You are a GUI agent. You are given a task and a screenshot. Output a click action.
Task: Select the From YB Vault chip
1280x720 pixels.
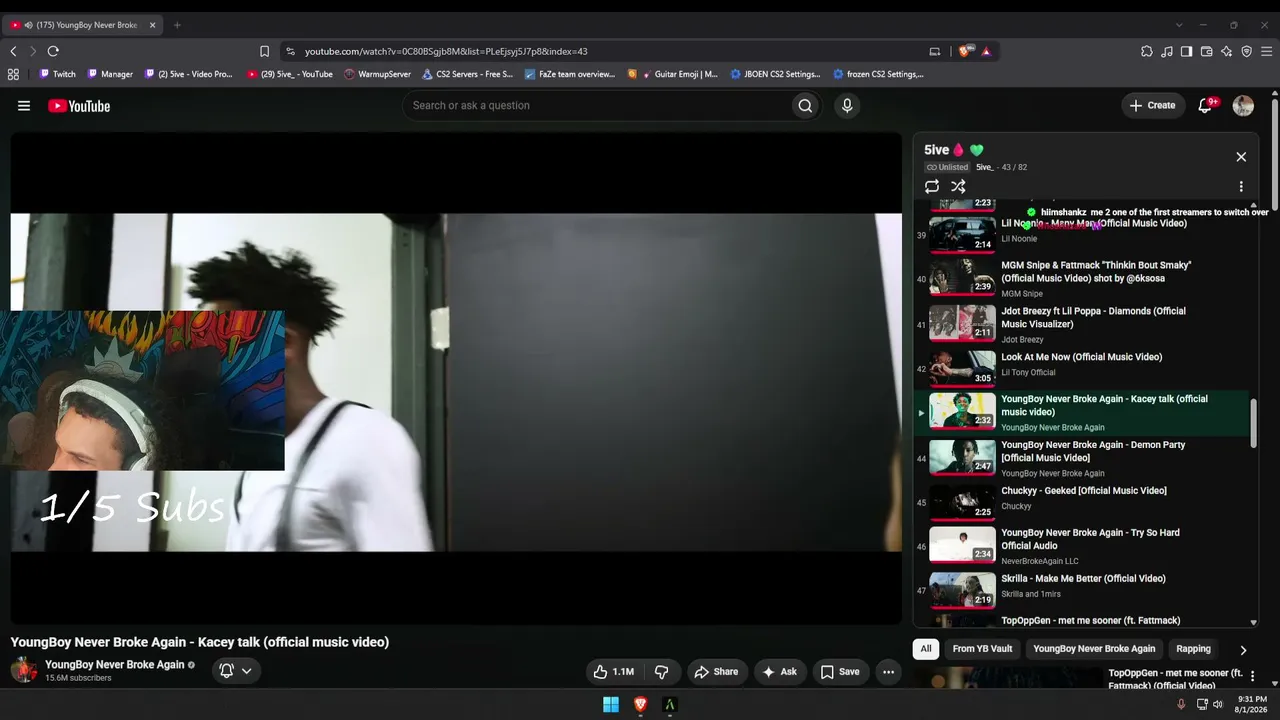(982, 649)
